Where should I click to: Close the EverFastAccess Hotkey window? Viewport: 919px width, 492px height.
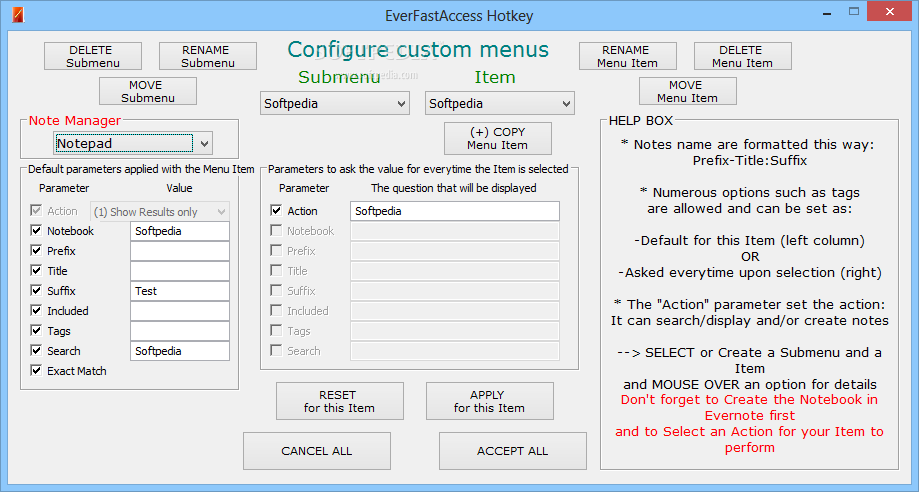(x=890, y=12)
